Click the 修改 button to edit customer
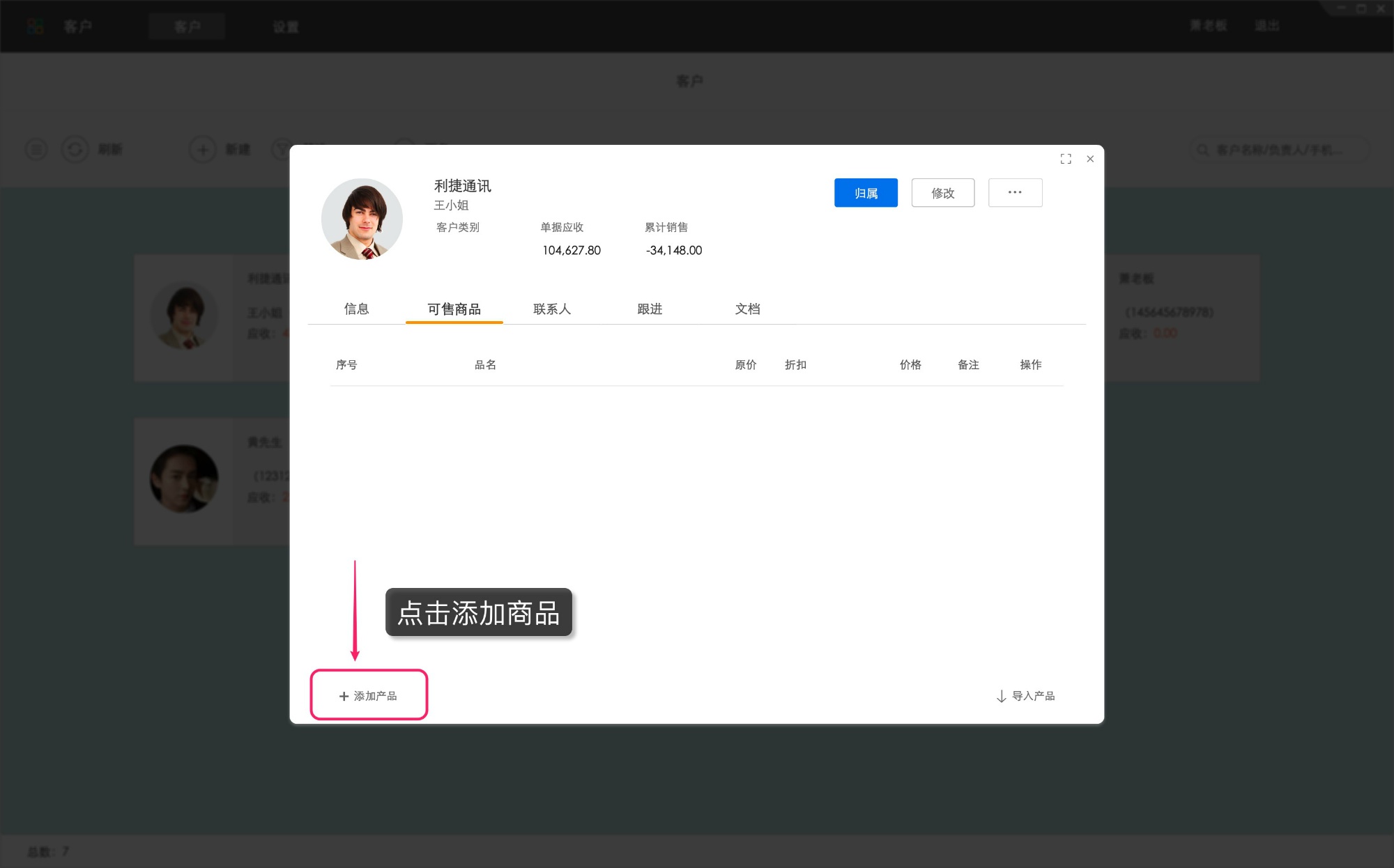Screen dimensions: 1394x868 pos(942,192)
